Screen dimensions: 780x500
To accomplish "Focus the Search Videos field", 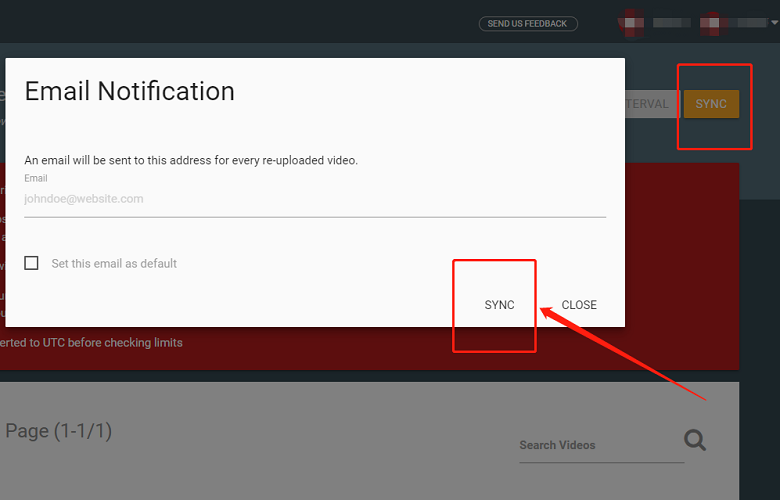I will point(601,445).
